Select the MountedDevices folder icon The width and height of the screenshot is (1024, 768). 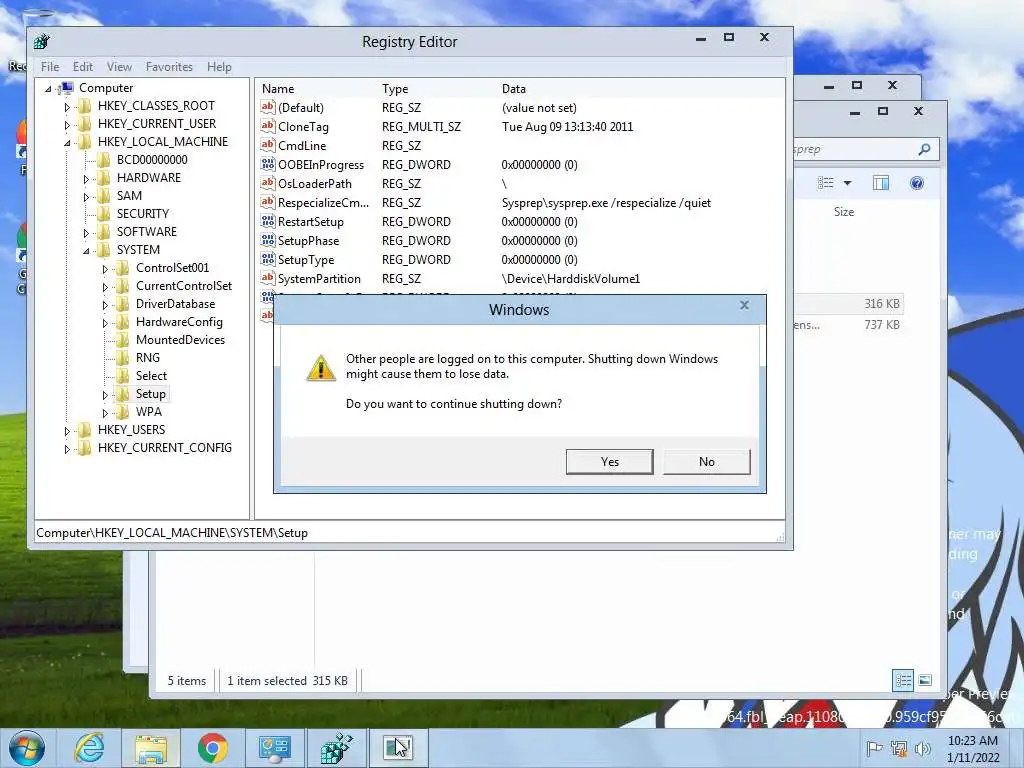(x=122, y=340)
